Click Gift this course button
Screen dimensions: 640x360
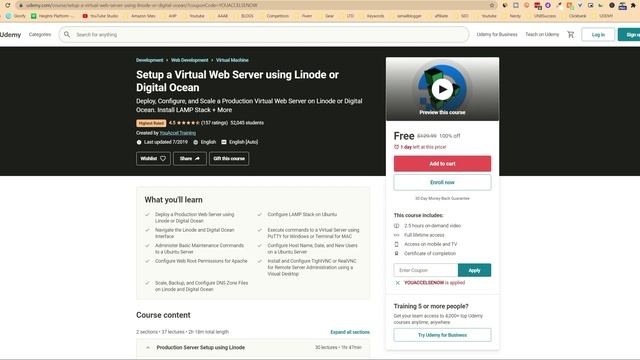229,158
